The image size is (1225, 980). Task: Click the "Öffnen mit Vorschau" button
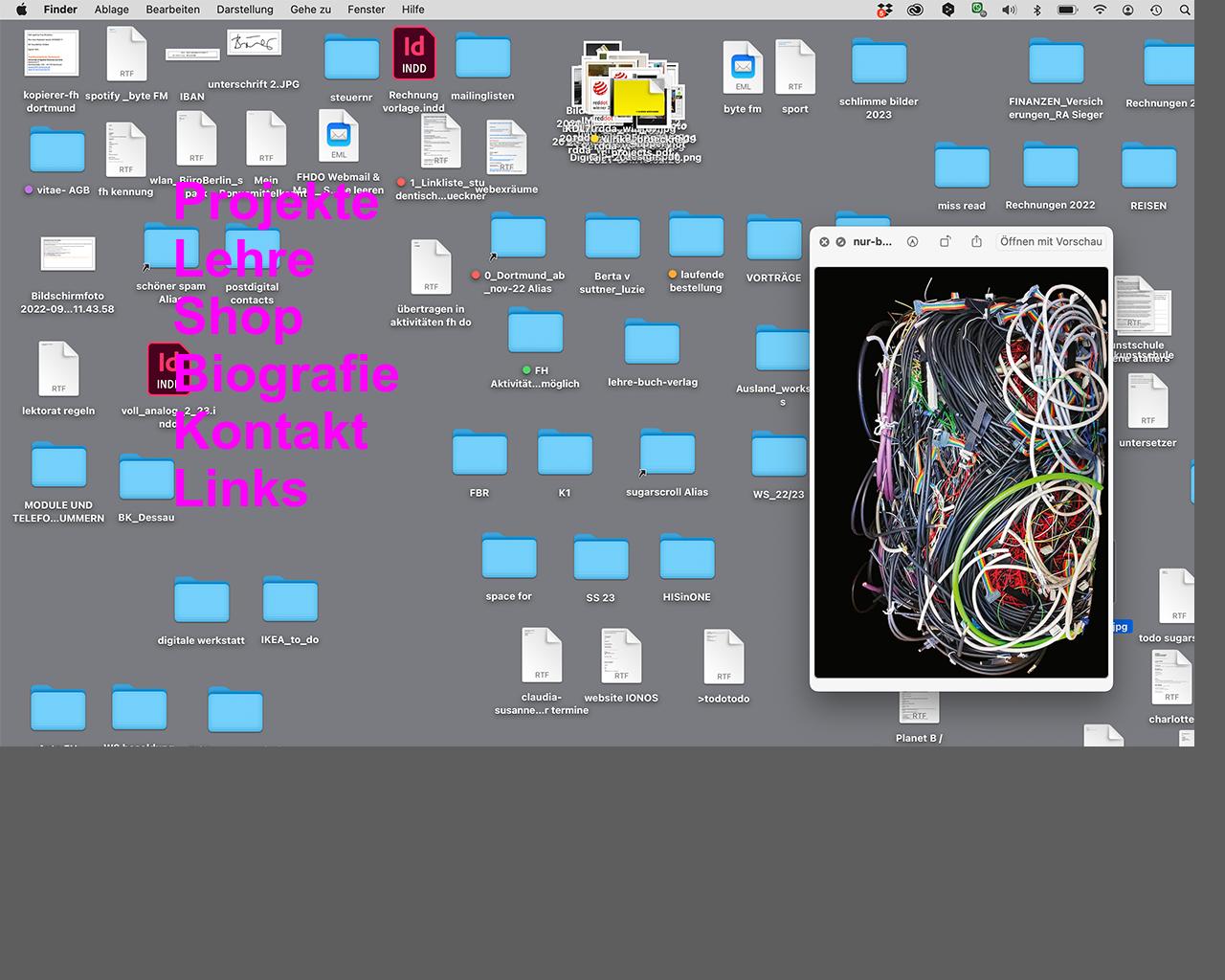pyautogui.click(x=1050, y=242)
